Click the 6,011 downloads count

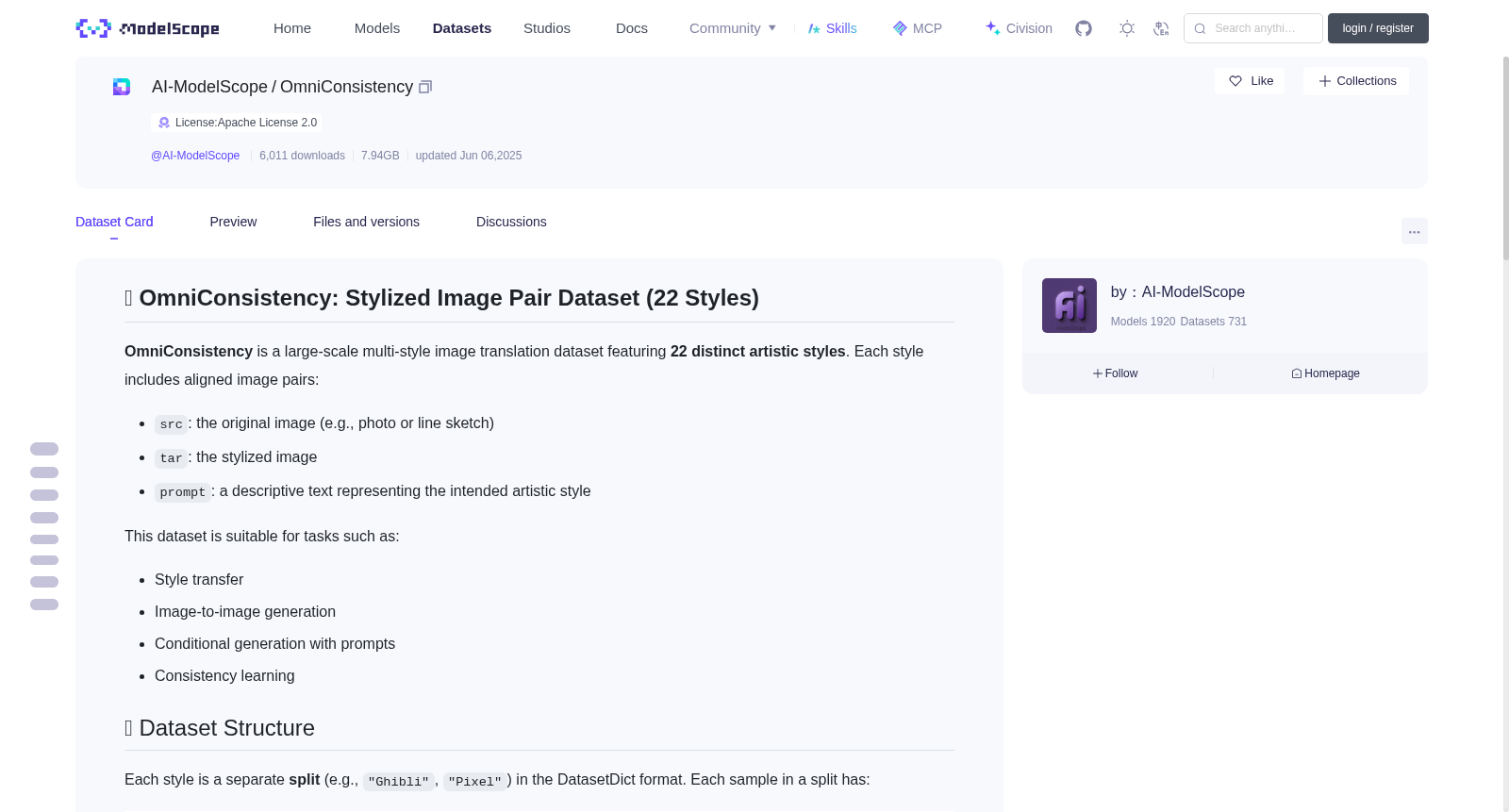tap(302, 156)
